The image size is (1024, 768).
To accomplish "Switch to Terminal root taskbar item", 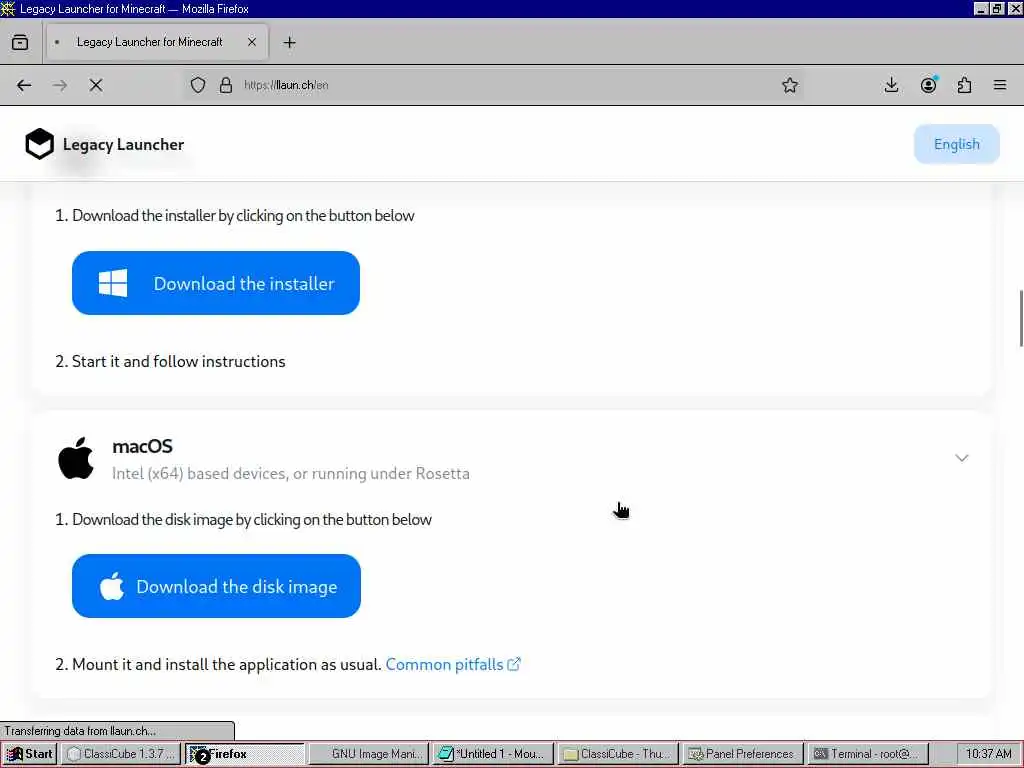I will tap(868, 754).
